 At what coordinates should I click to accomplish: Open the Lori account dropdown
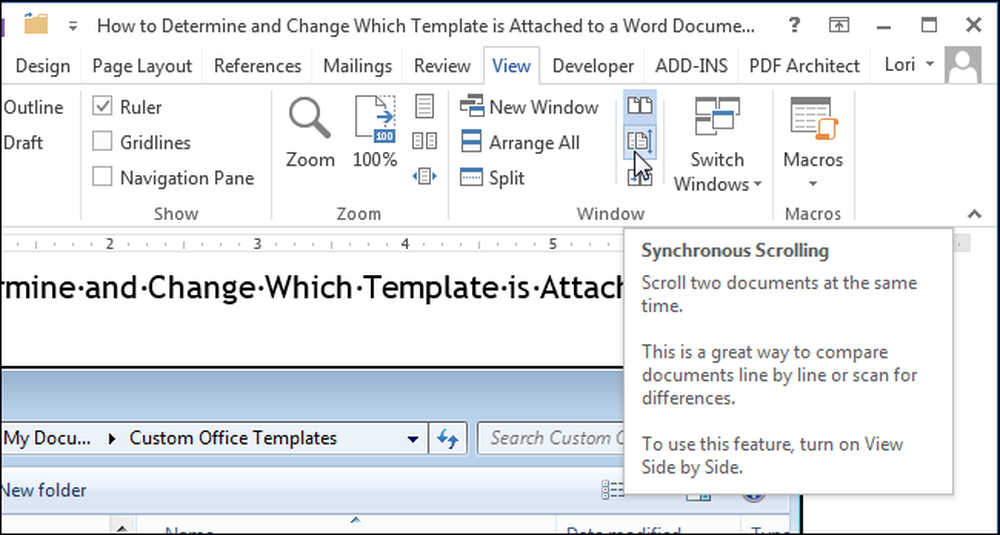[910, 64]
